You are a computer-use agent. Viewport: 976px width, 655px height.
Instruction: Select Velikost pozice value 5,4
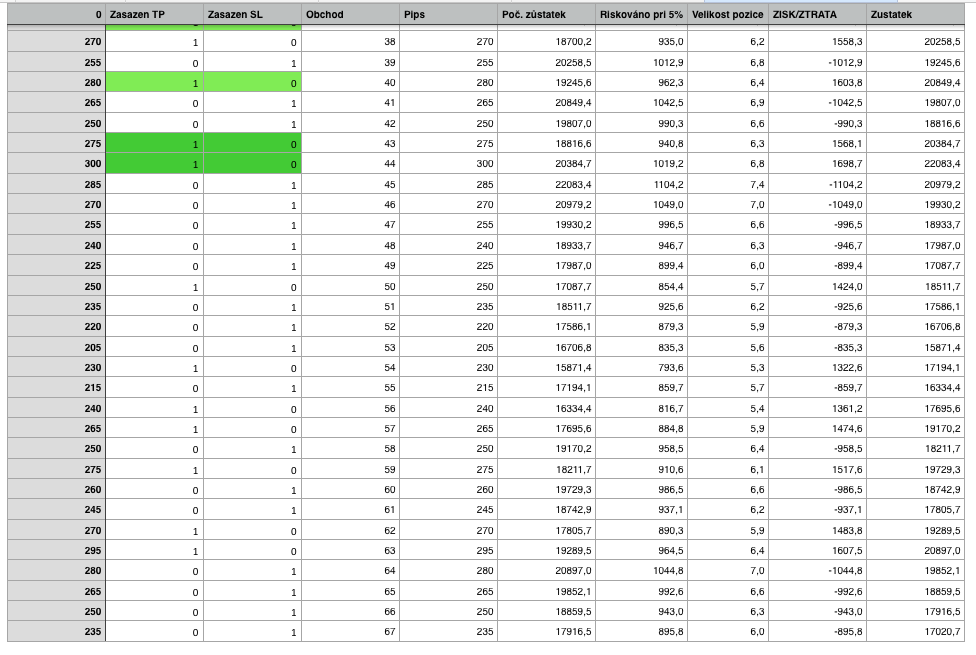pos(728,408)
